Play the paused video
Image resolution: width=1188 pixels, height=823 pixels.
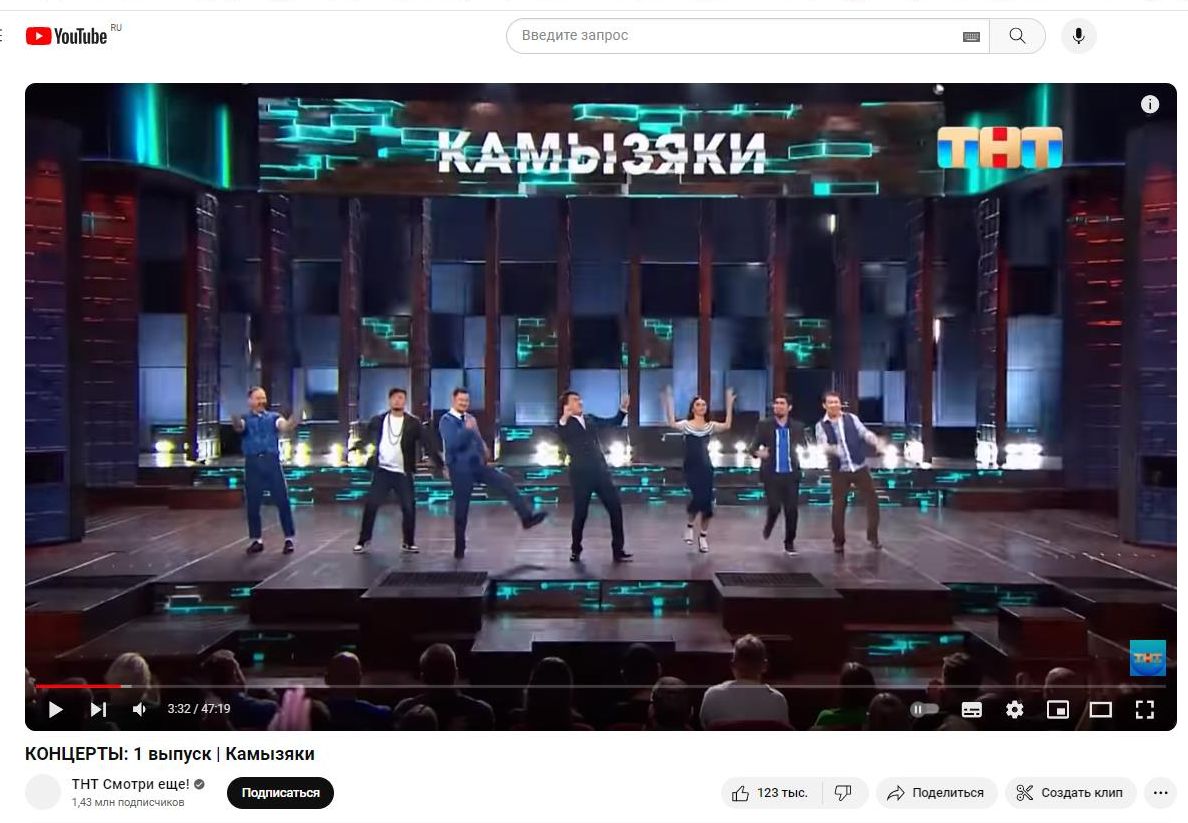click(x=55, y=709)
